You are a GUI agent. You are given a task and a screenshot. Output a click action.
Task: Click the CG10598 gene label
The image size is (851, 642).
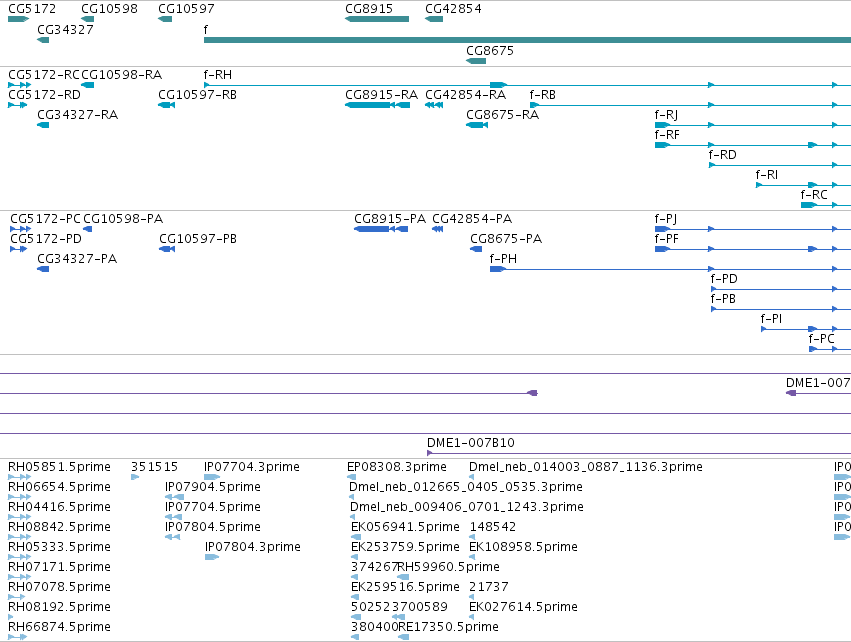tap(109, 9)
